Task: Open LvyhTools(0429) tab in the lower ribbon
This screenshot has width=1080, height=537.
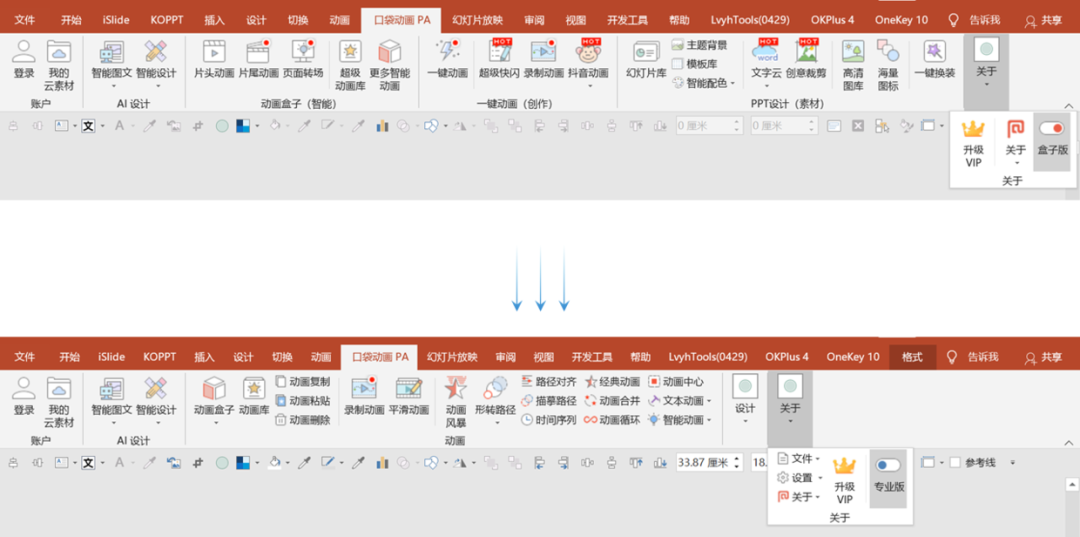Action: point(708,357)
